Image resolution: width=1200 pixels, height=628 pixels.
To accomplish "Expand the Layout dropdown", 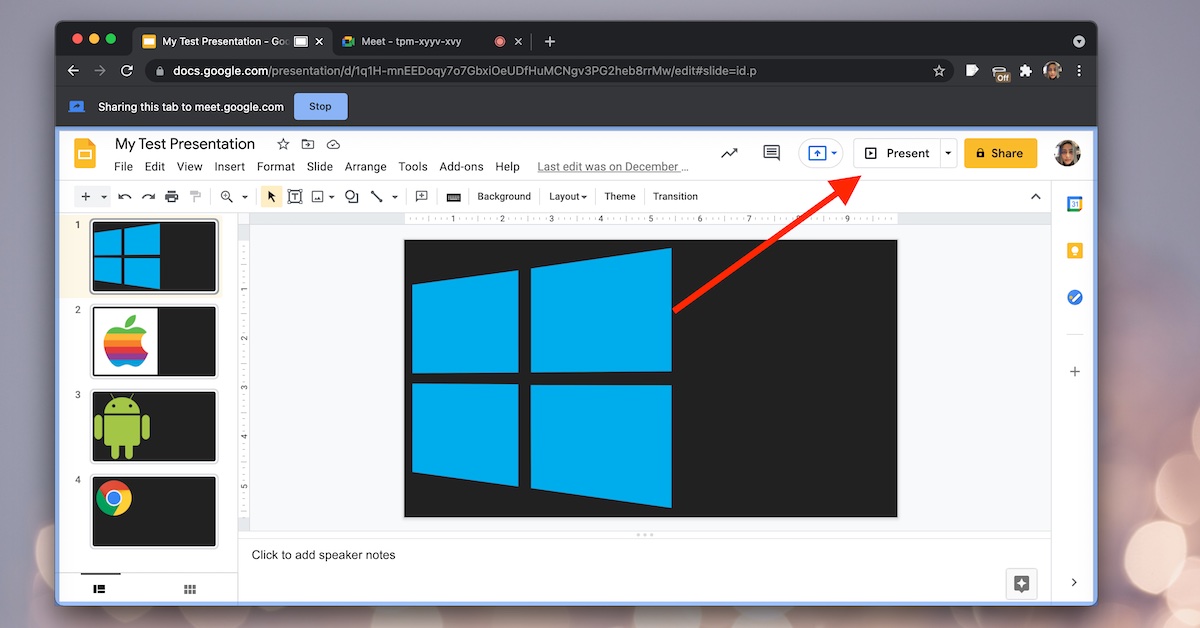I will [567, 196].
